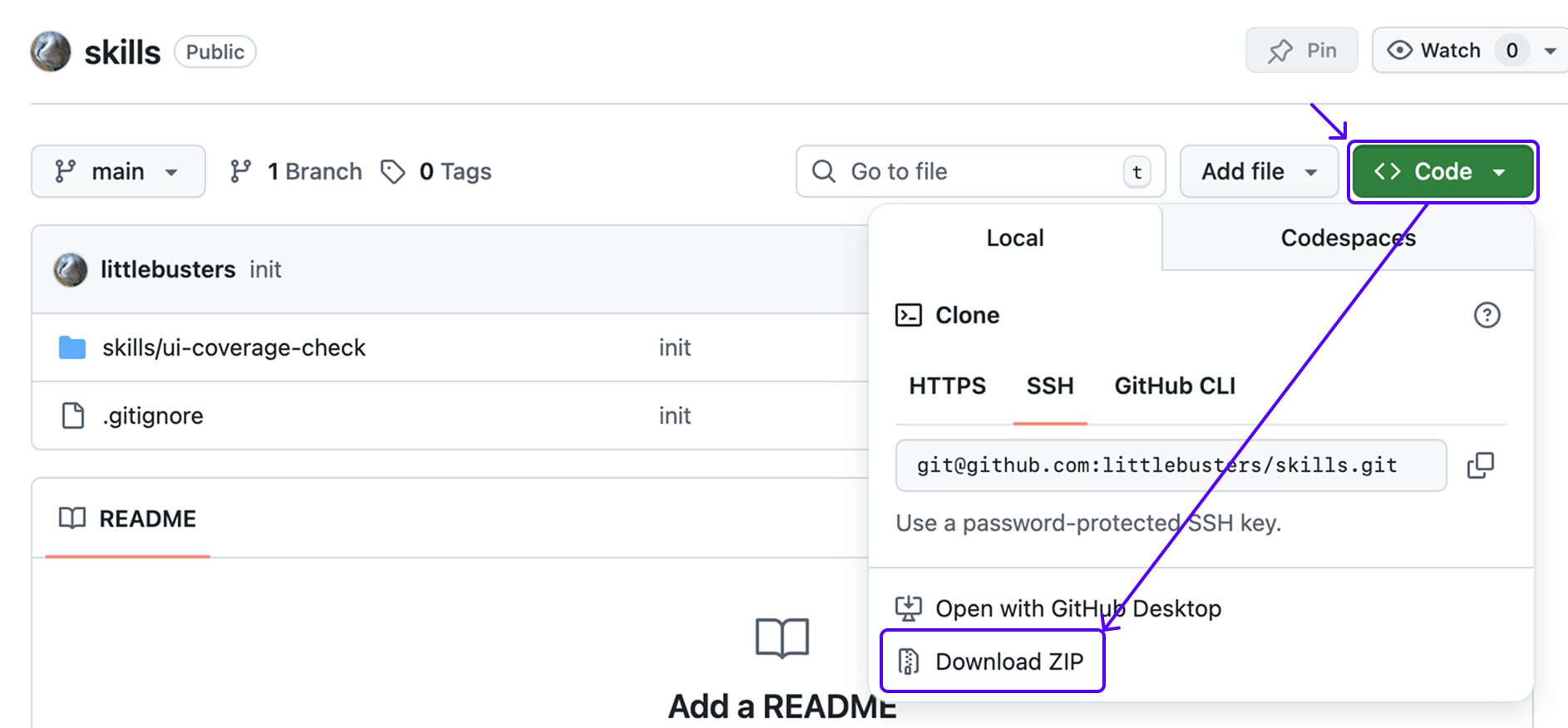Click the Use a password-protected SSH key text
Image resolution: width=1568 pixels, height=728 pixels.
point(1088,523)
